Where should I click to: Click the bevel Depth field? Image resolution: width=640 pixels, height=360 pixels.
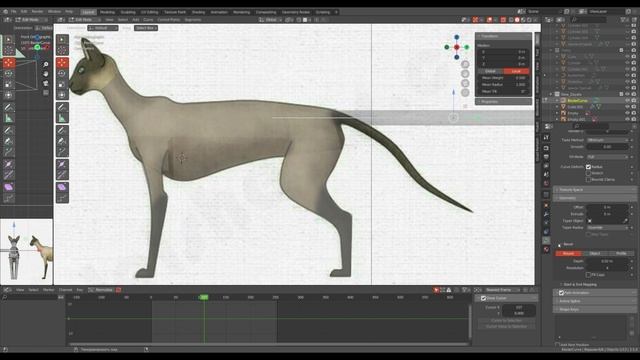pyautogui.click(x=607, y=261)
